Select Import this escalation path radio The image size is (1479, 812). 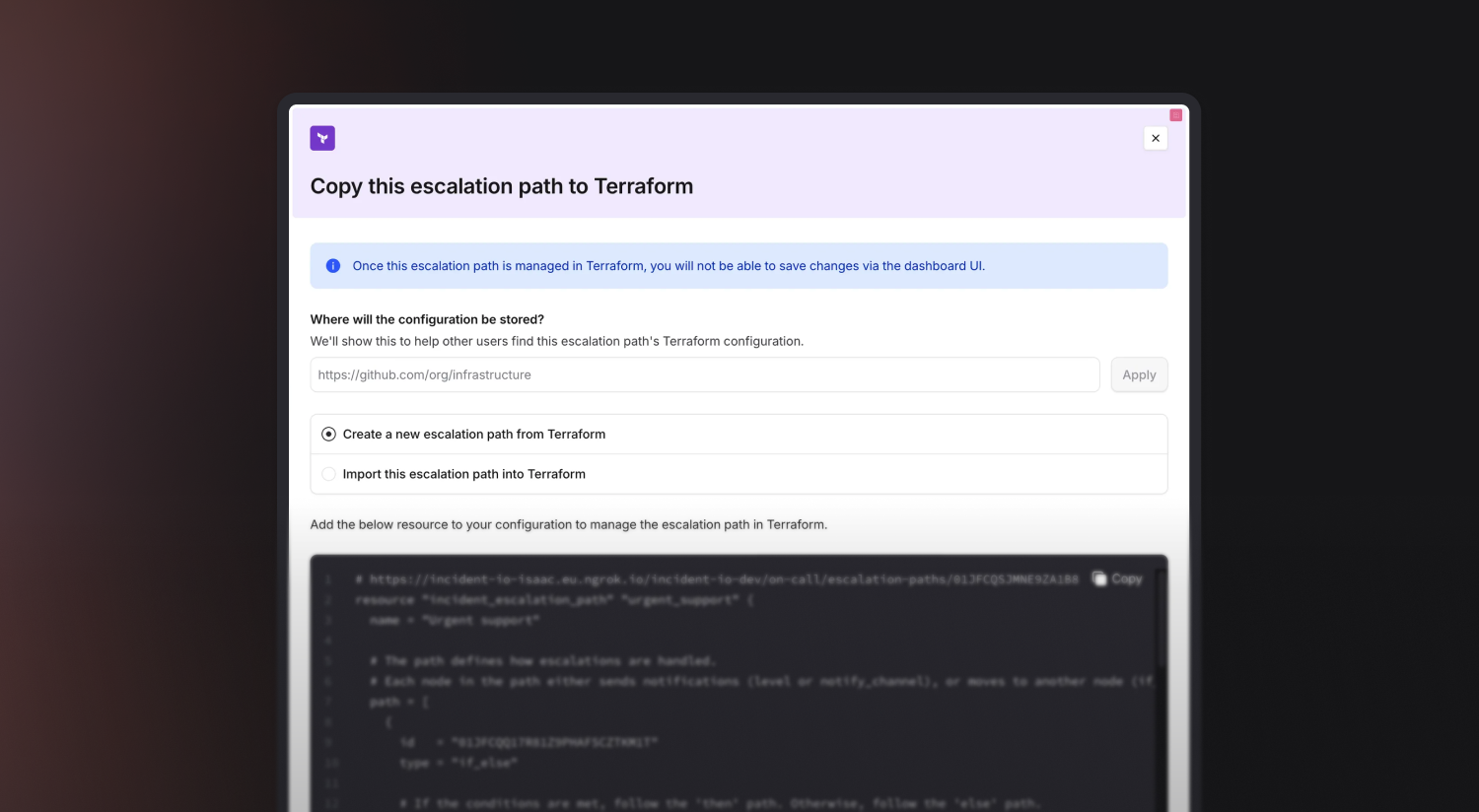click(329, 474)
